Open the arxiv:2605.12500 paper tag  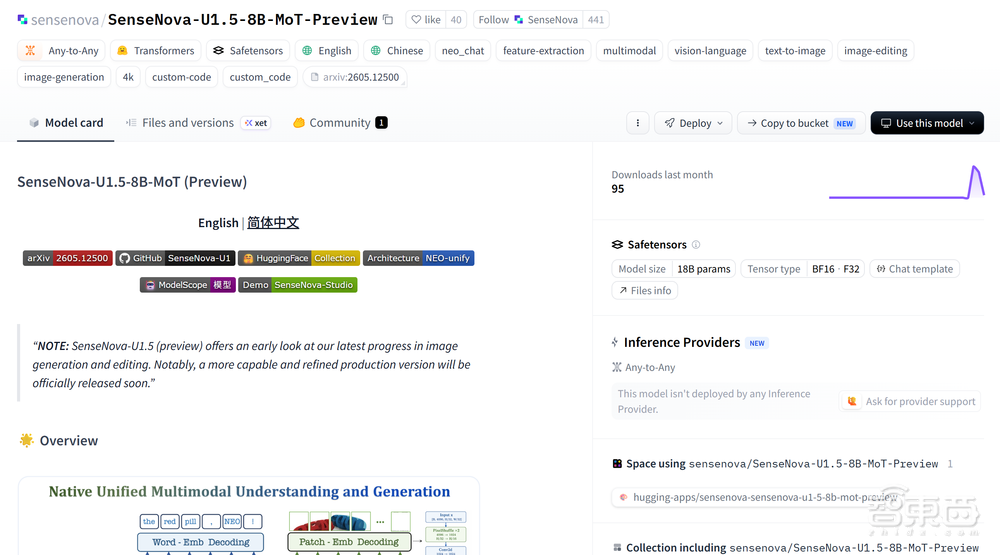pyautogui.click(x=355, y=77)
